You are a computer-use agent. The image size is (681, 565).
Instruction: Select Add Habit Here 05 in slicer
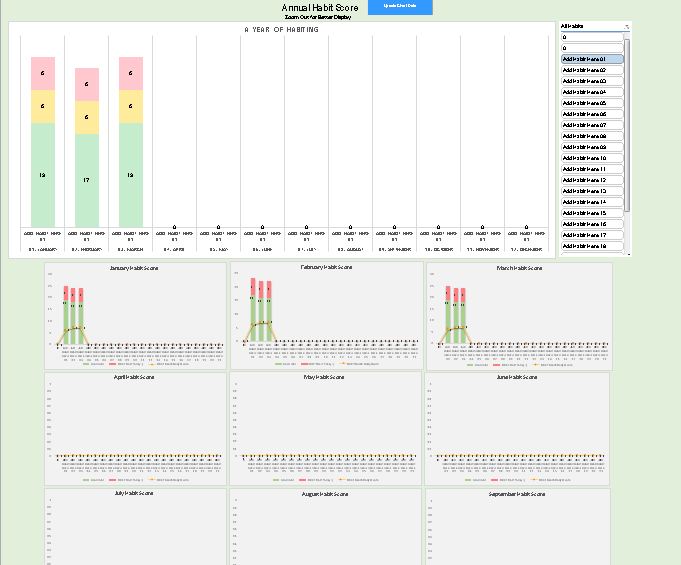[592, 103]
